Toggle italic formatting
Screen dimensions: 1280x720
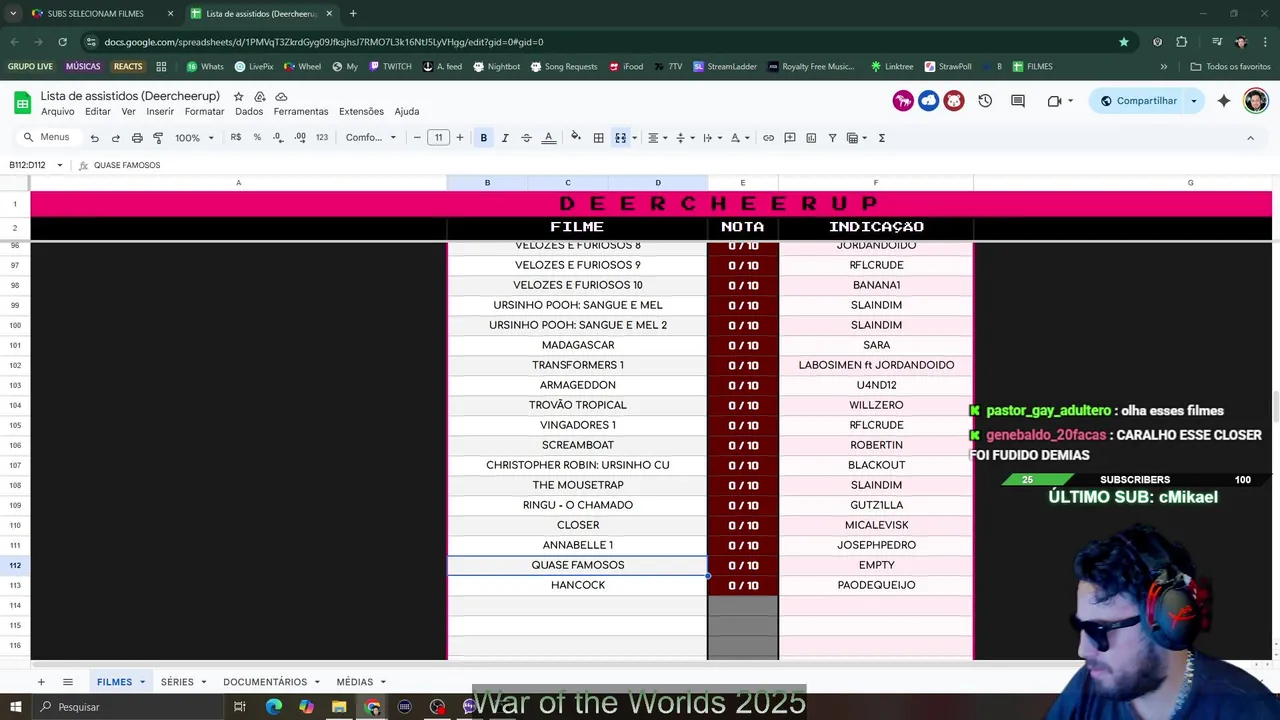pyautogui.click(x=505, y=138)
